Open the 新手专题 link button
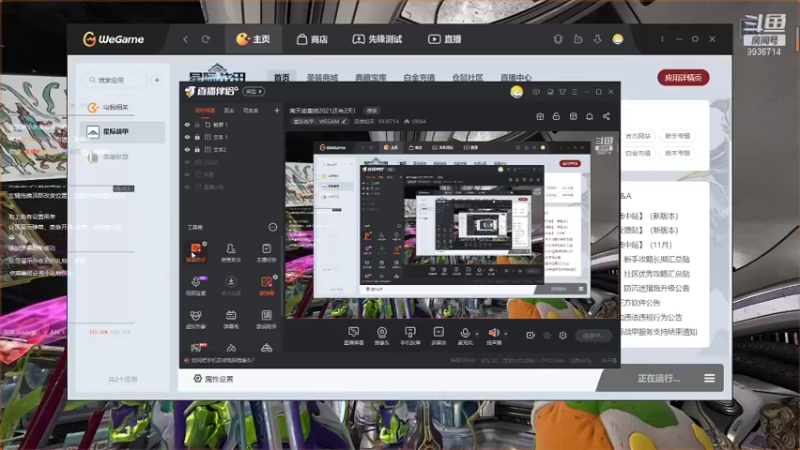The width and height of the screenshot is (800, 450). click(x=678, y=136)
